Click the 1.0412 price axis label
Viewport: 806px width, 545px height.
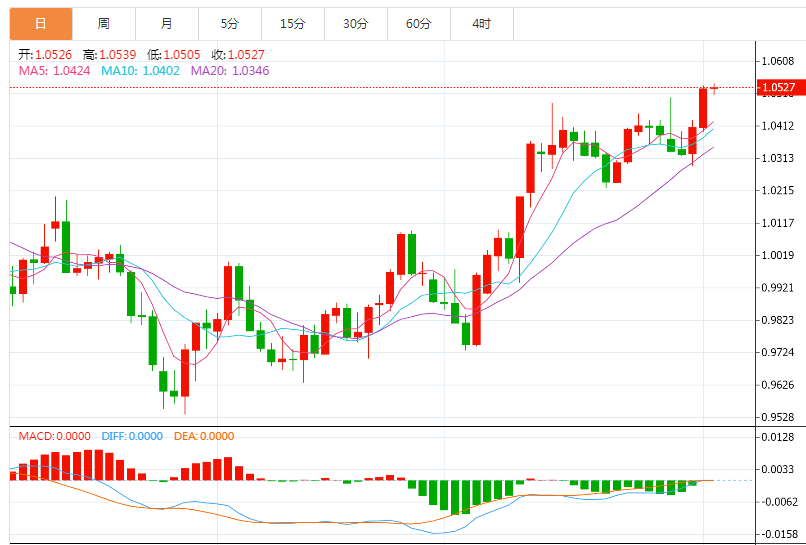click(778, 126)
